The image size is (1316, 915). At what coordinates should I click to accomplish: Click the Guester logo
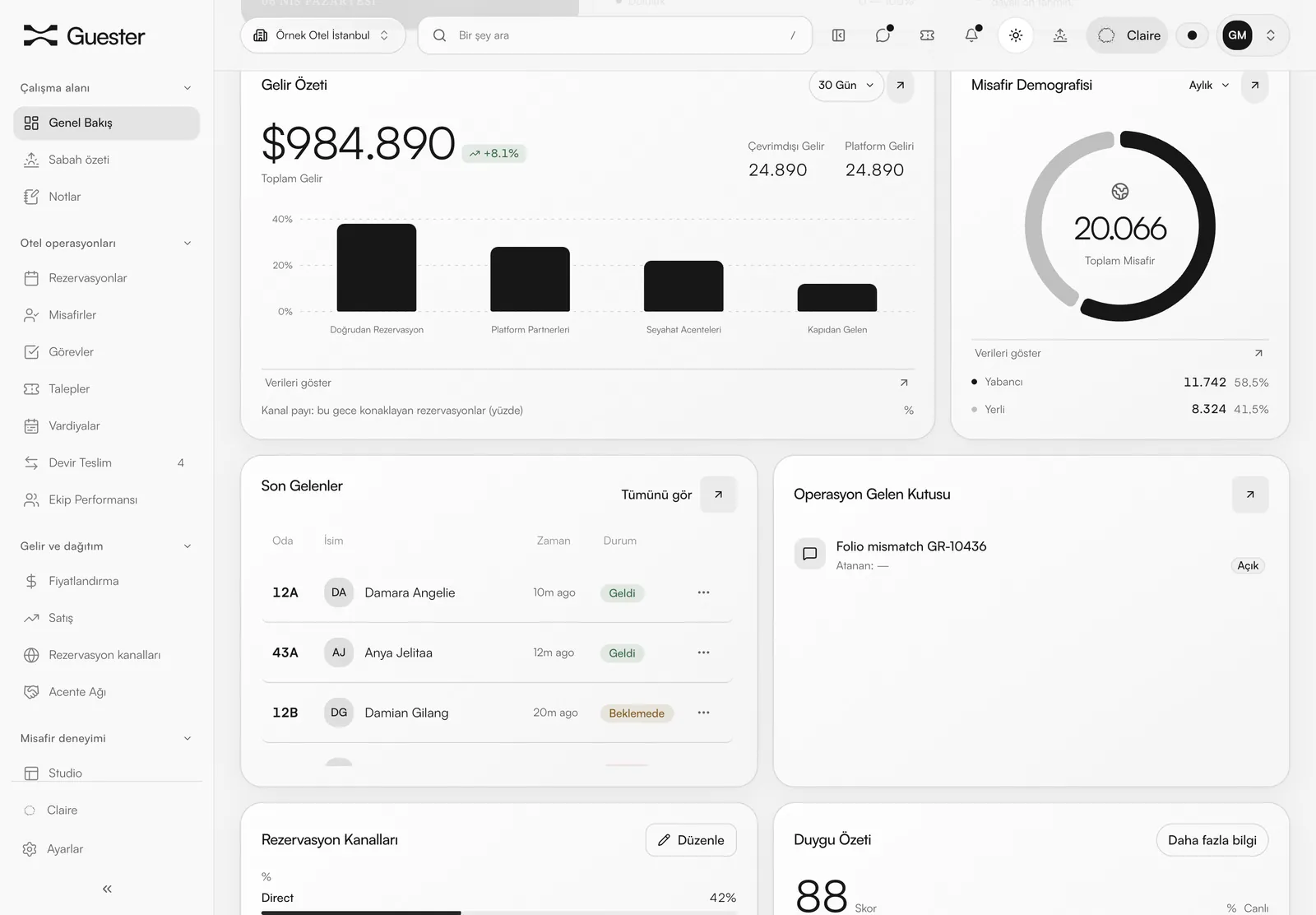(x=84, y=35)
